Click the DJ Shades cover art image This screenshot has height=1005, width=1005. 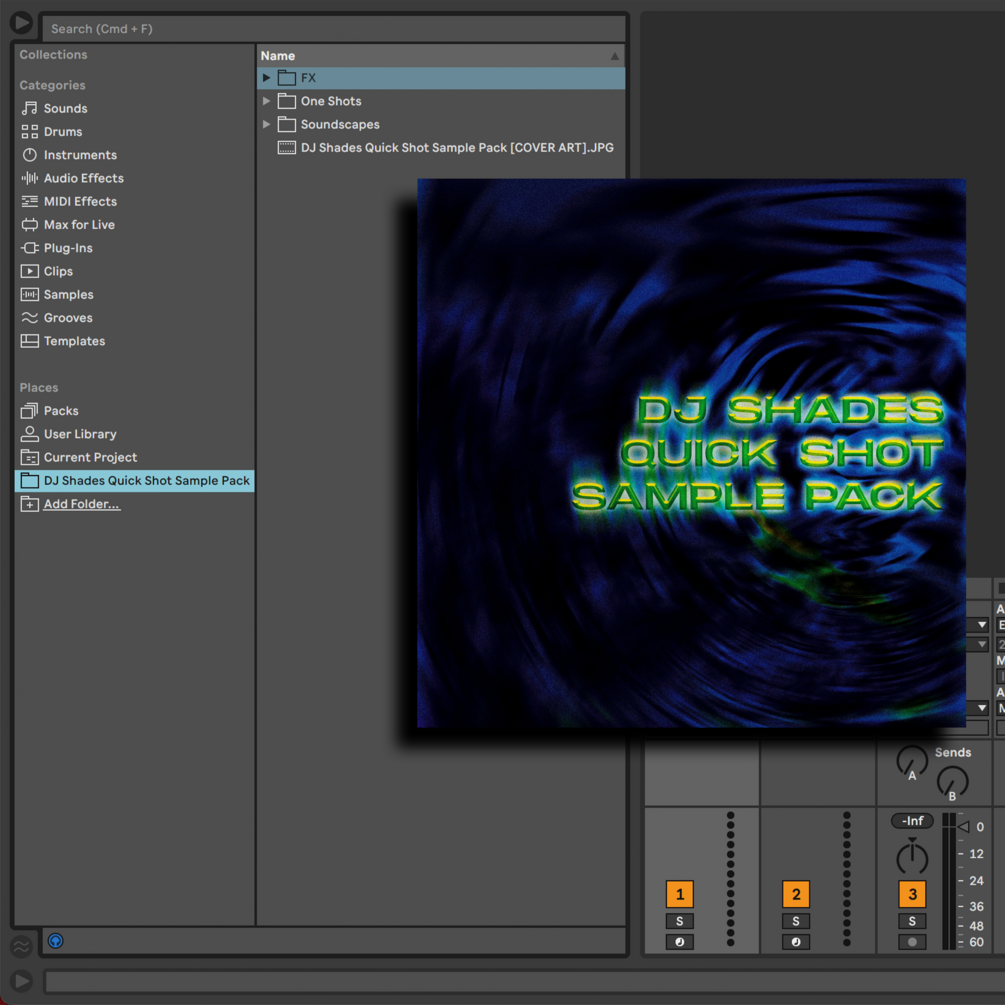pyautogui.click(x=692, y=453)
